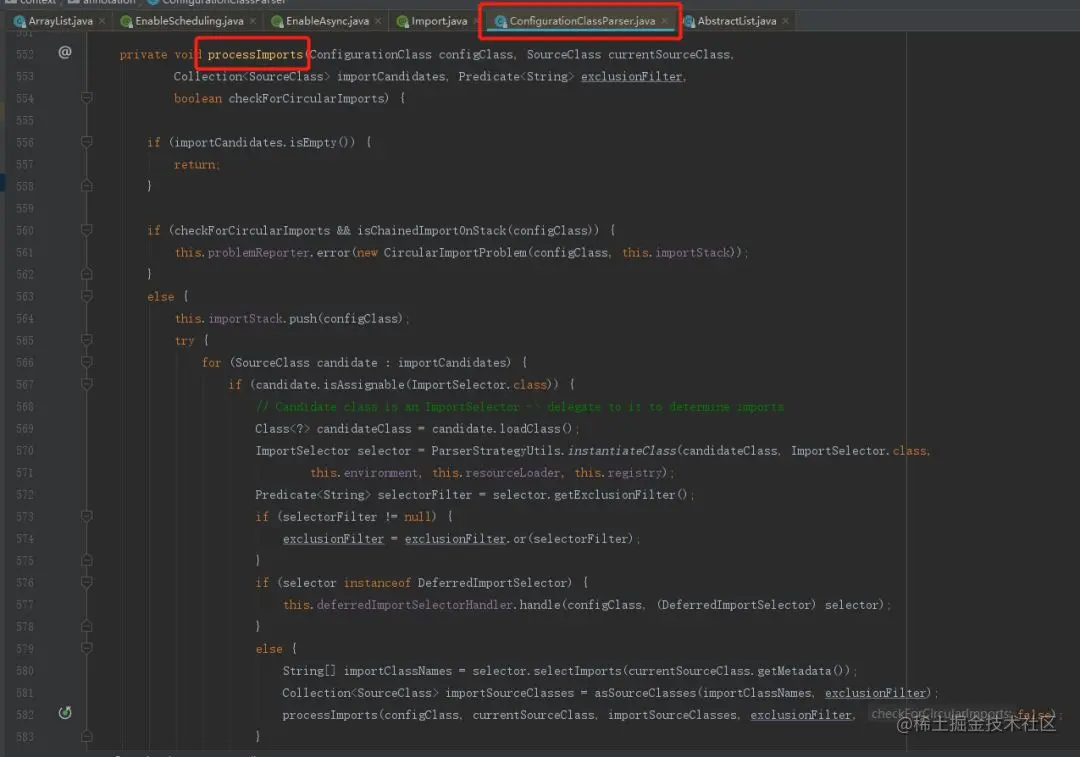This screenshot has width=1080, height=757.
Task: Click the fold end marker at line 578
Action: pyautogui.click(x=87, y=626)
